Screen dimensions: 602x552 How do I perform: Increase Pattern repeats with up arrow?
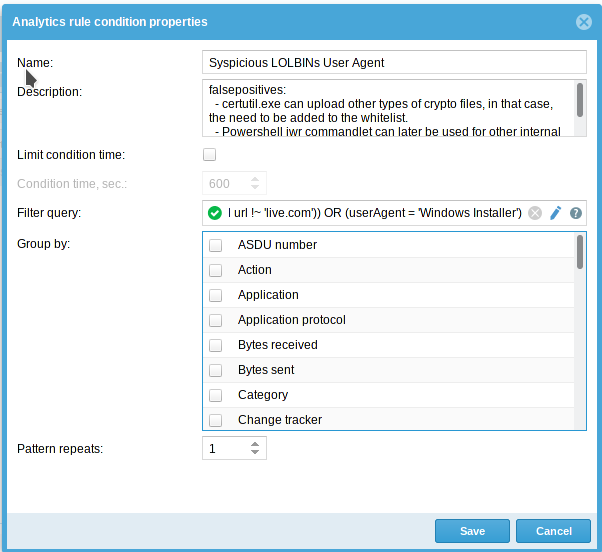click(x=255, y=444)
